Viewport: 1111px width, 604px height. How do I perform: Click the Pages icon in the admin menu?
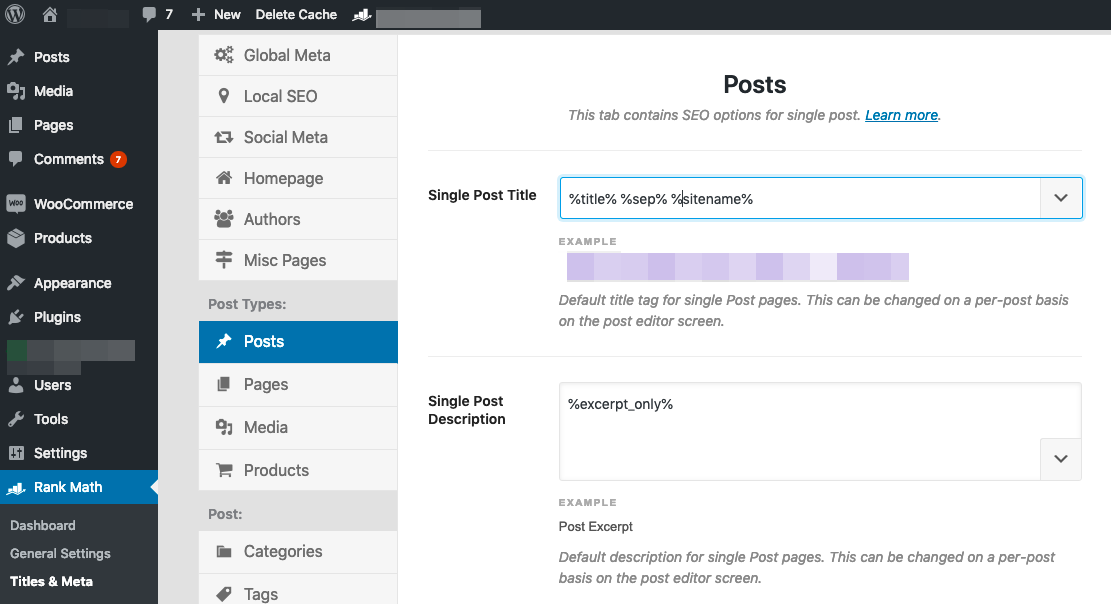click(16, 125)
